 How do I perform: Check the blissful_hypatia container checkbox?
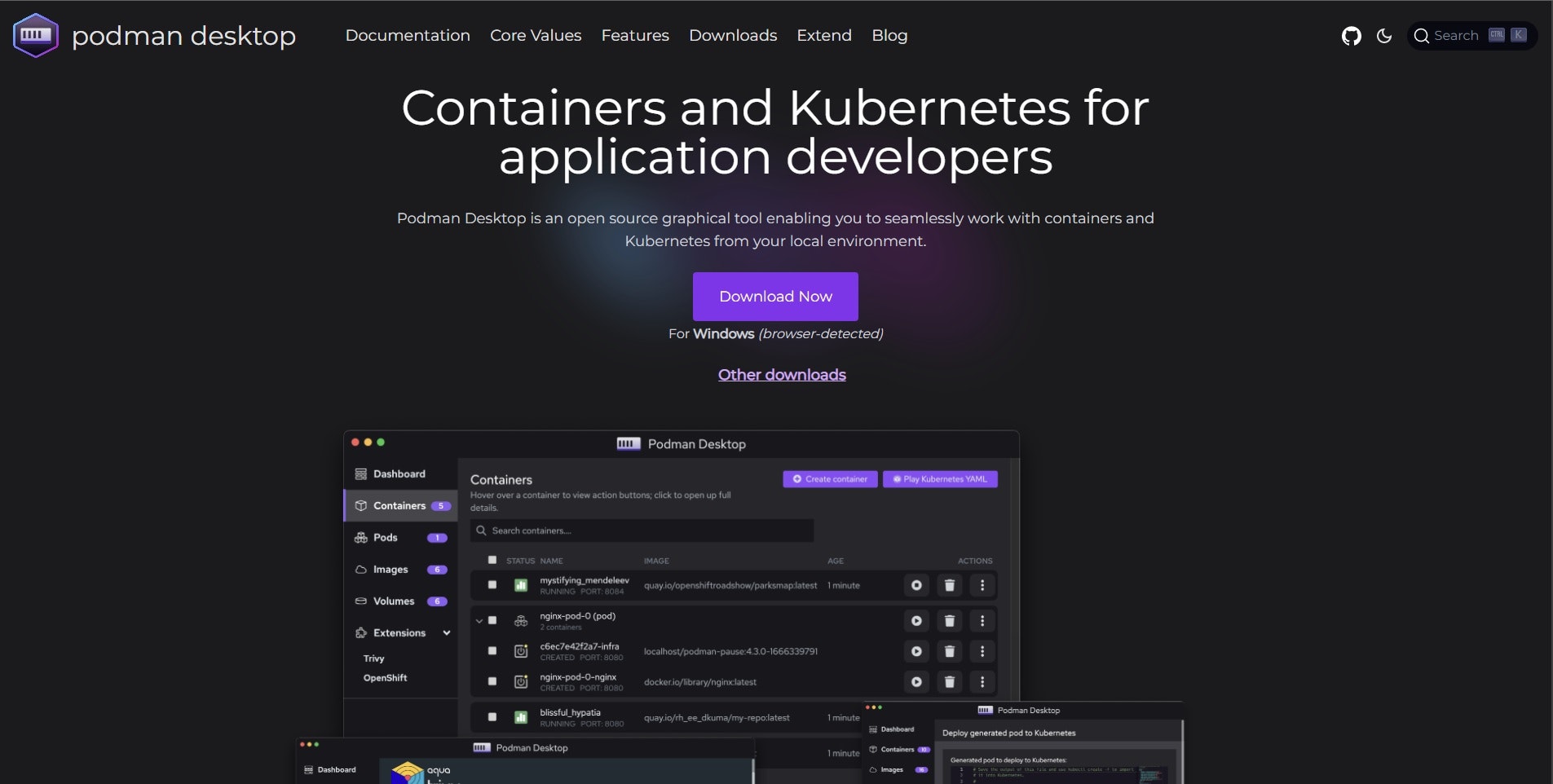click(492, 717)
